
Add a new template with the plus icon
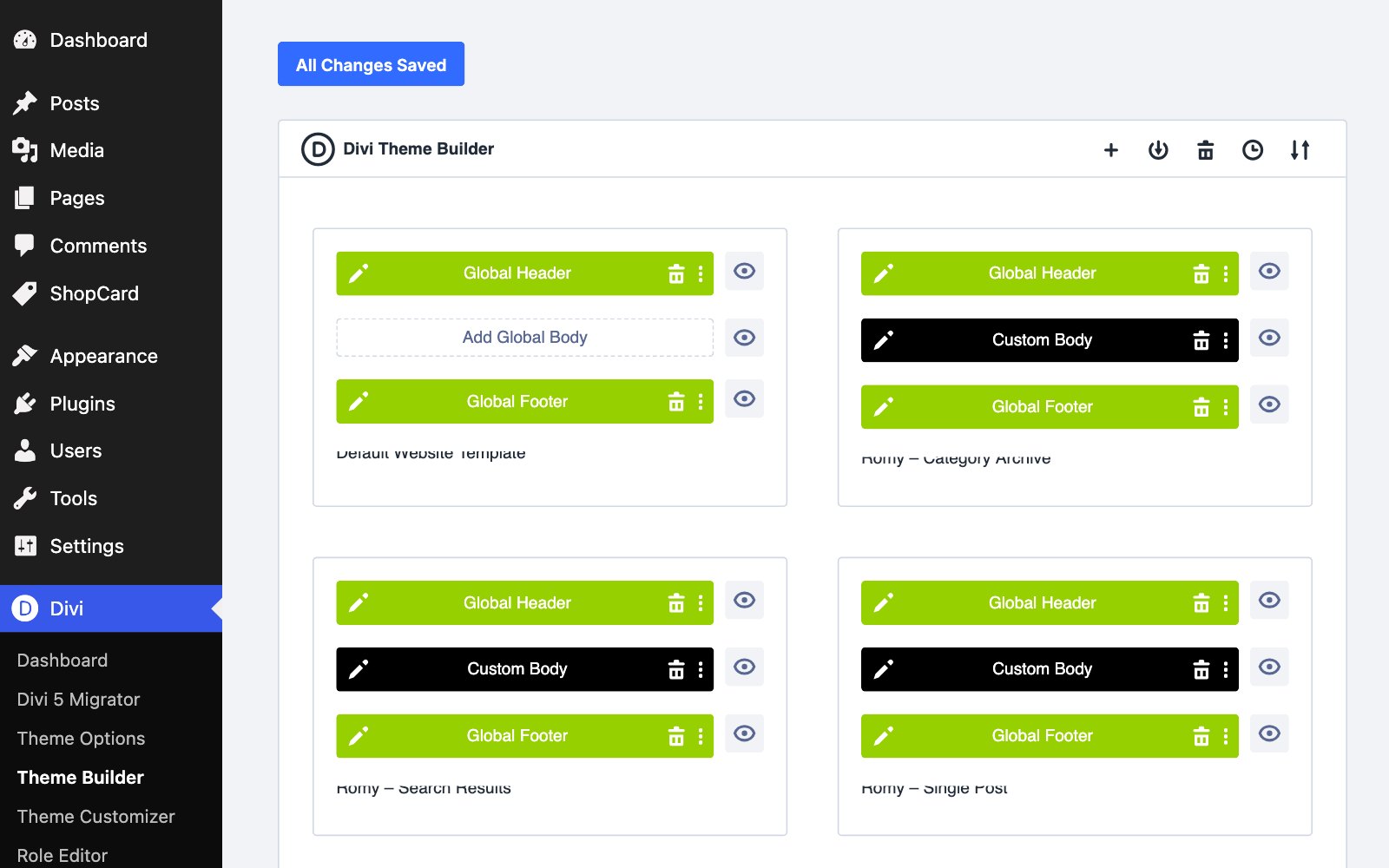1110,150
